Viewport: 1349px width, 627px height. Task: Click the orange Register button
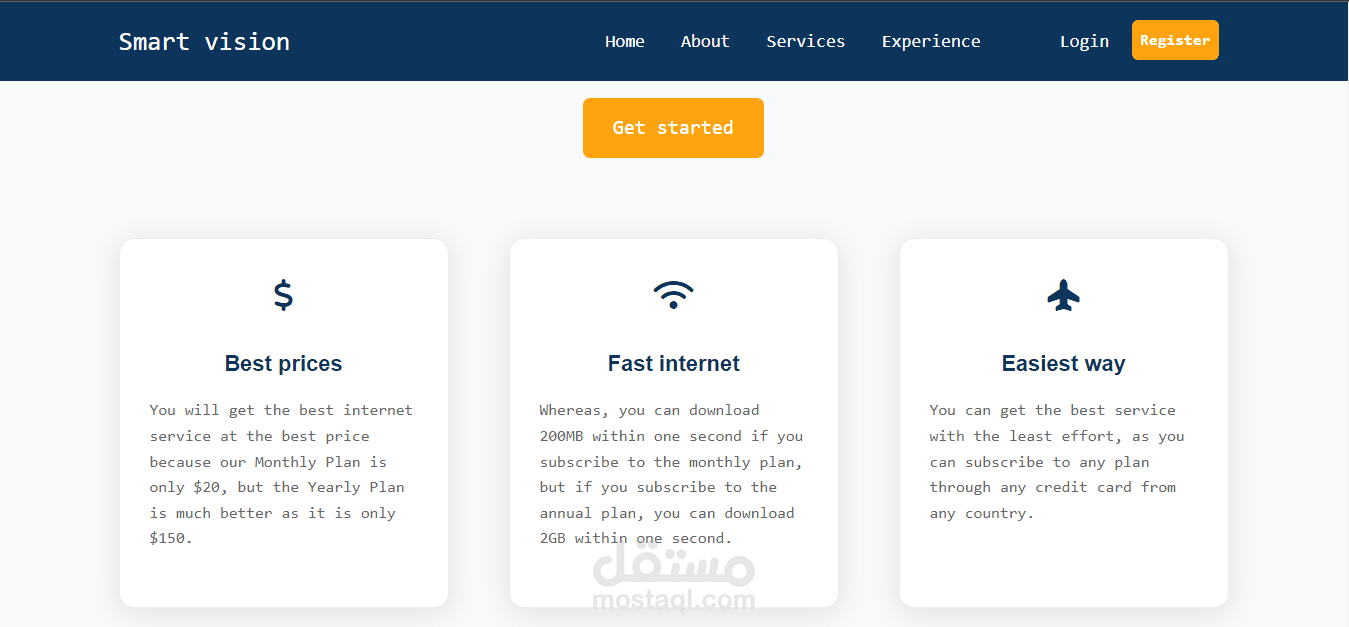1175,40
